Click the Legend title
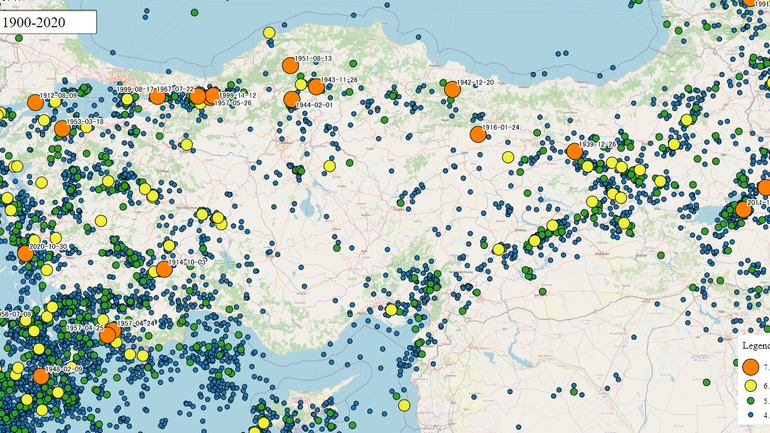The height and width of the screenshot is (433, 770). tap(756, 346)
